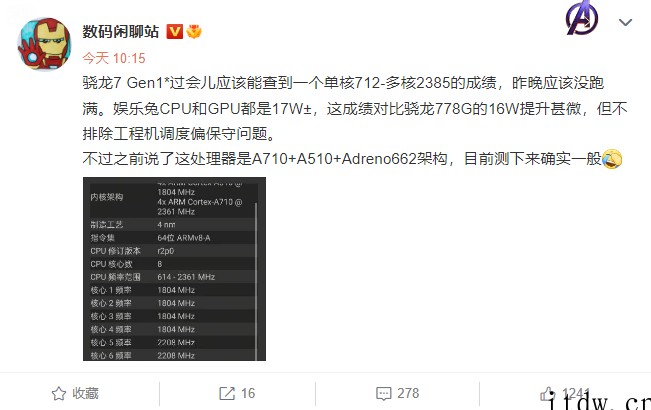Click the comment count 278
651x410 pixels.
[408, 393]
